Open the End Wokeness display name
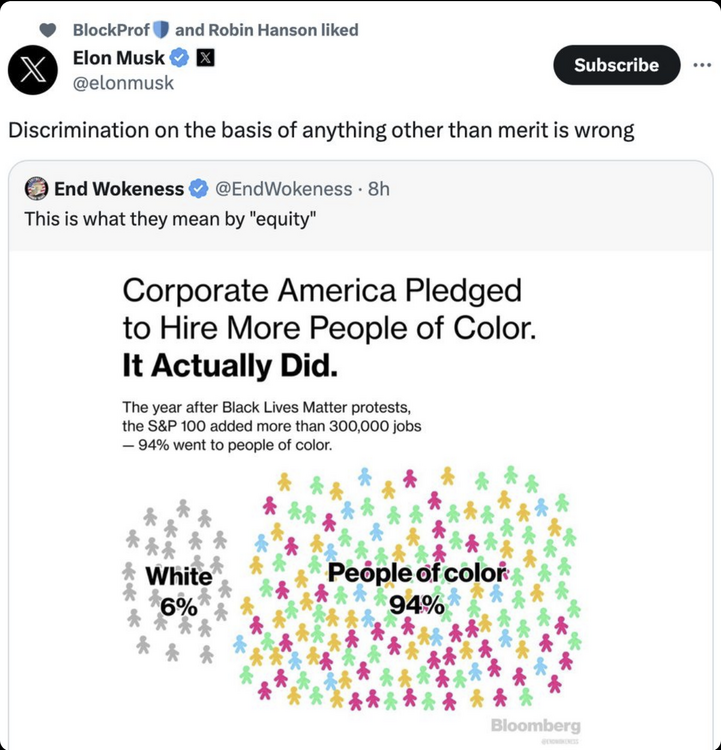The width and height of the screenshot is (721, 750). click(x=119, y=188)
